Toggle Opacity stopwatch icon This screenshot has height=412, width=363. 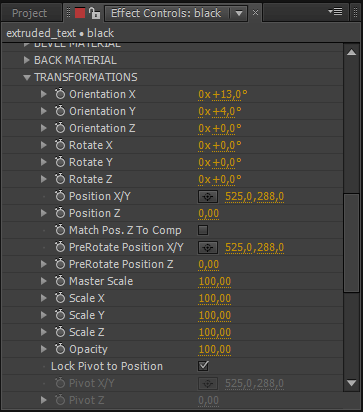pyautogui.click(x=60, y=349)
